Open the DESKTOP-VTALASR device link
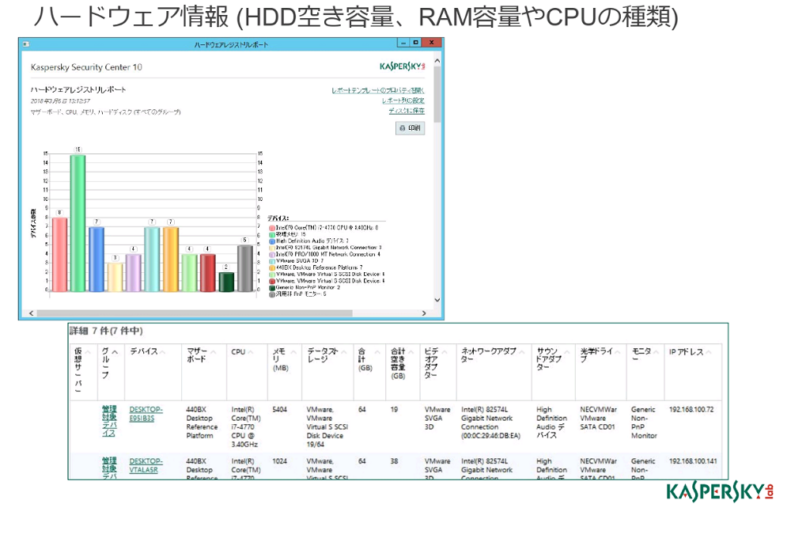791x538 pixels. click(146, 465)
